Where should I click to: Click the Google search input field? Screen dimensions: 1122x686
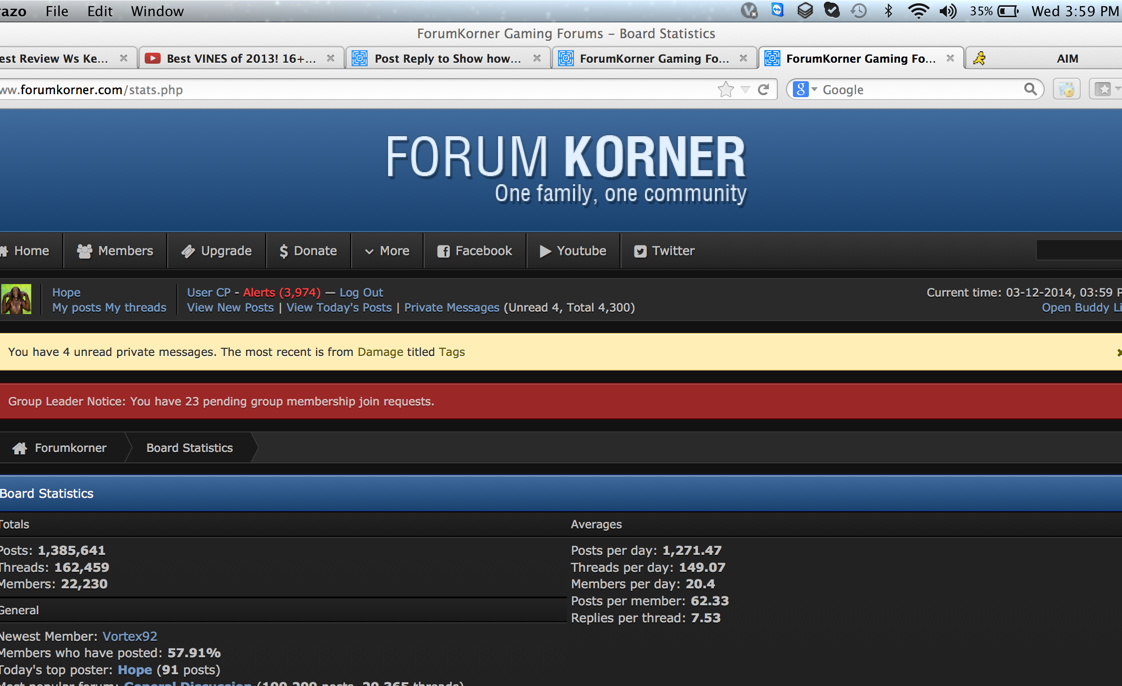pos(922,89)
